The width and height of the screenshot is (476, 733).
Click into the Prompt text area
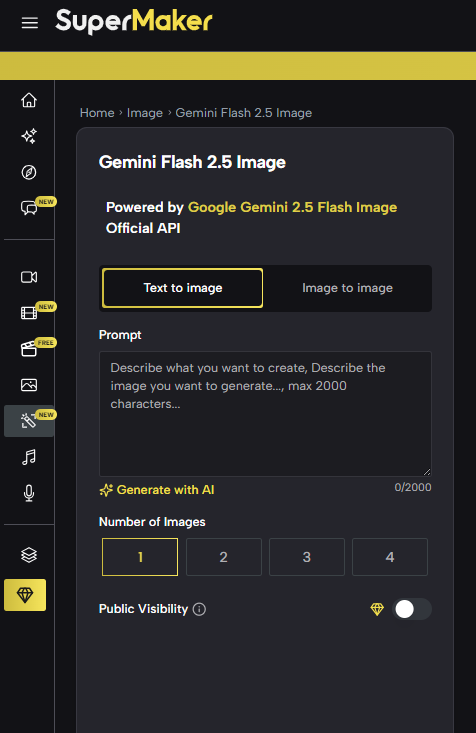(265, 414)
